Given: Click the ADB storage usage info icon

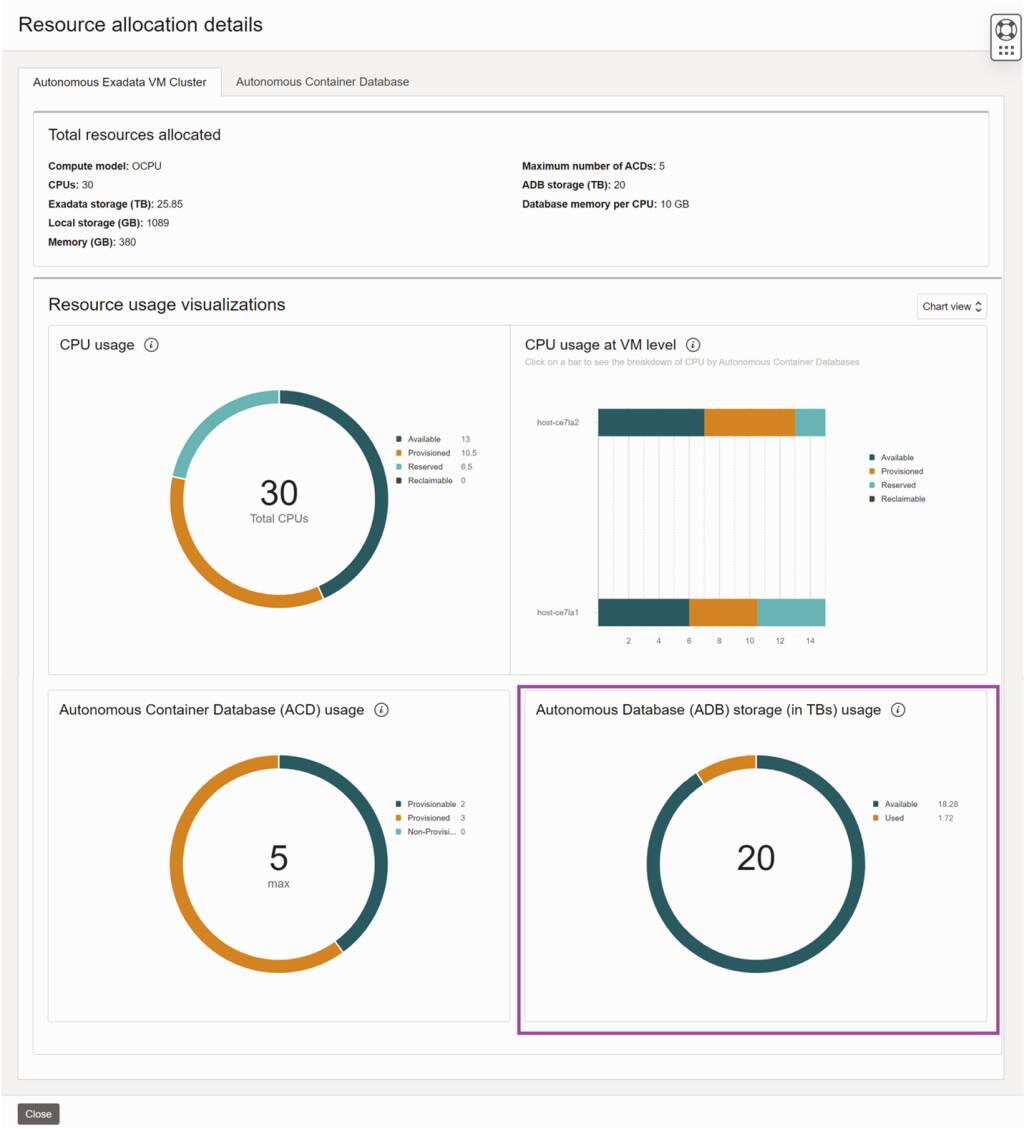Looking at the screenshot, I should 898,710.
